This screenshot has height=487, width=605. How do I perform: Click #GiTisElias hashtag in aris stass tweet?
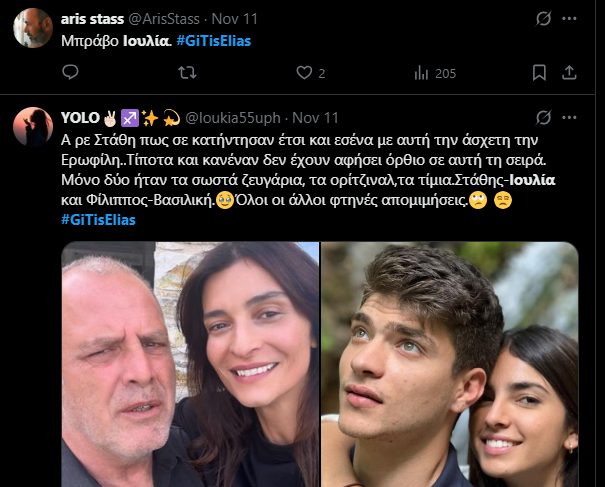(213, 40)
